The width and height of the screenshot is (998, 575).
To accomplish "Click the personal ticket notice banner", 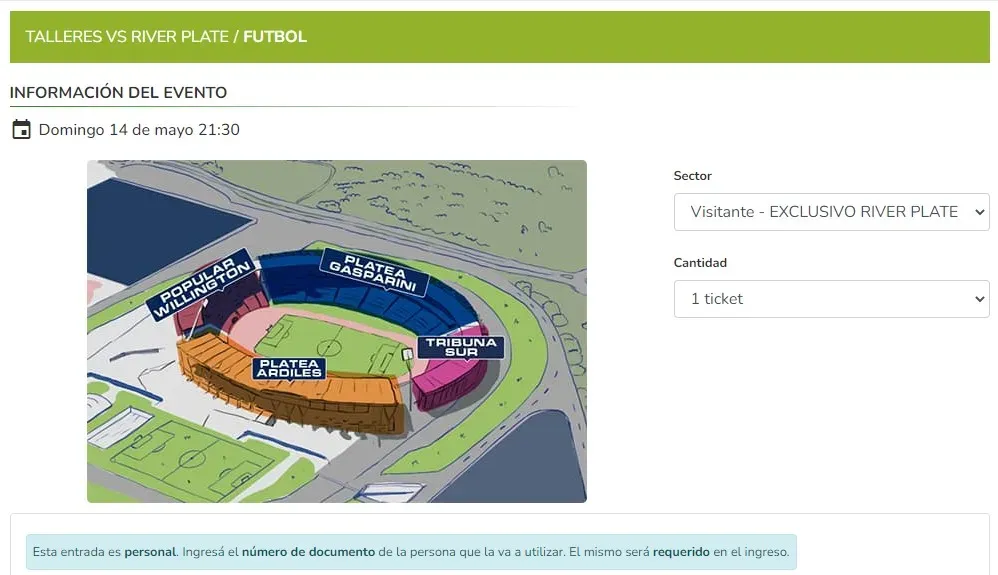I will click(411, 551).
